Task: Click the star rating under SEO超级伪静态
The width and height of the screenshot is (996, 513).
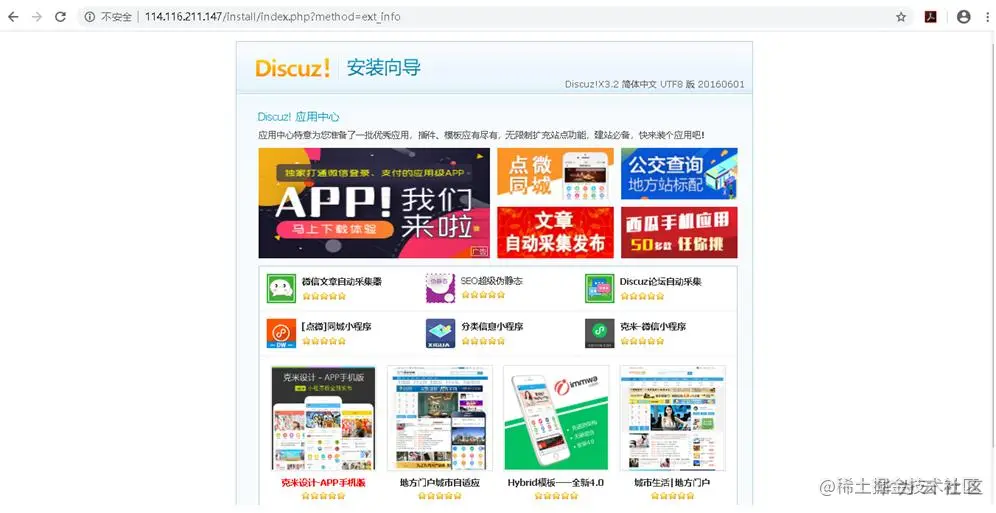Action: (x=483, y=295)
